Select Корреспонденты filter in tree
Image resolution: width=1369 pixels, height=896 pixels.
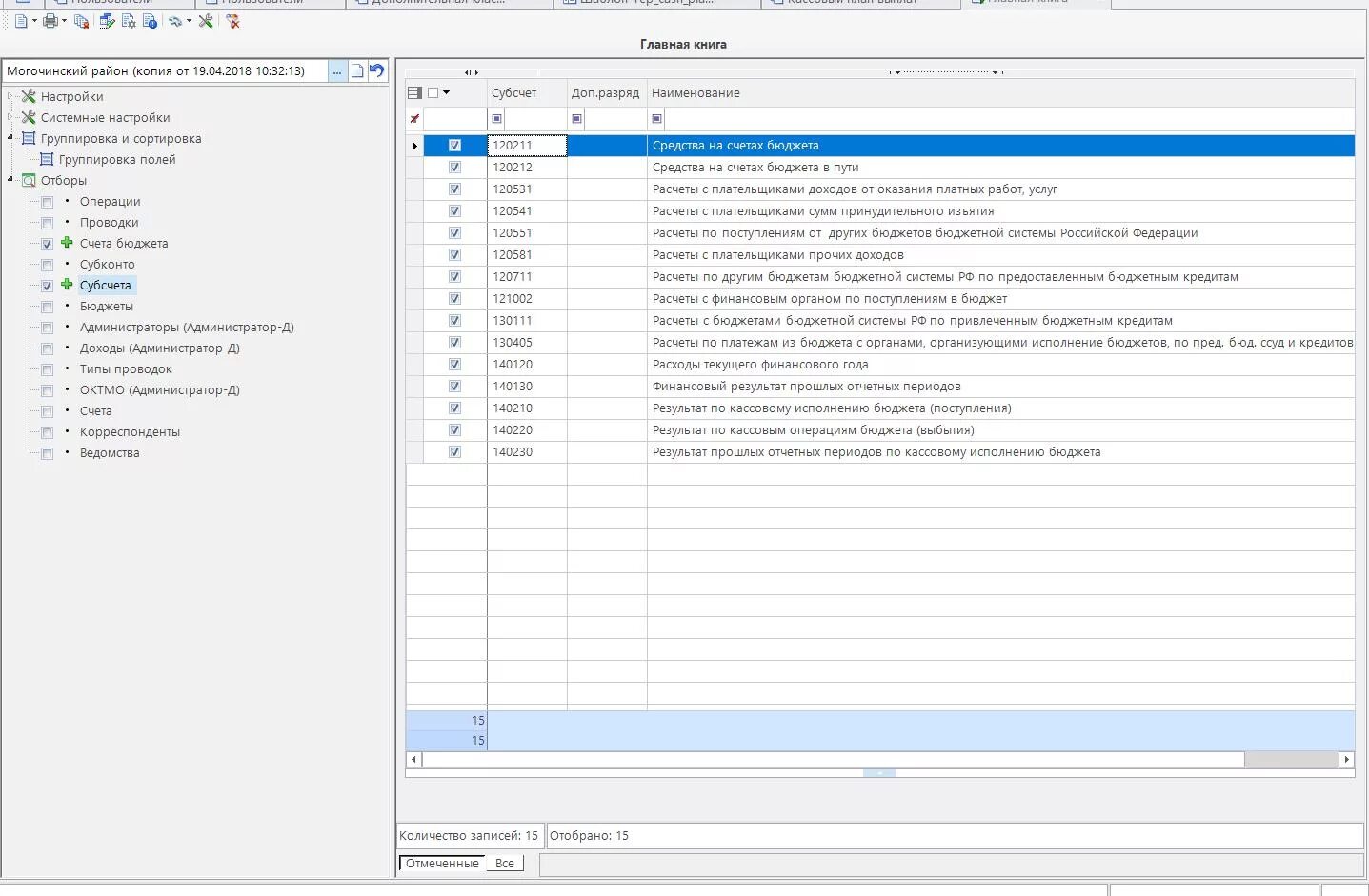(x=130, y=432)
